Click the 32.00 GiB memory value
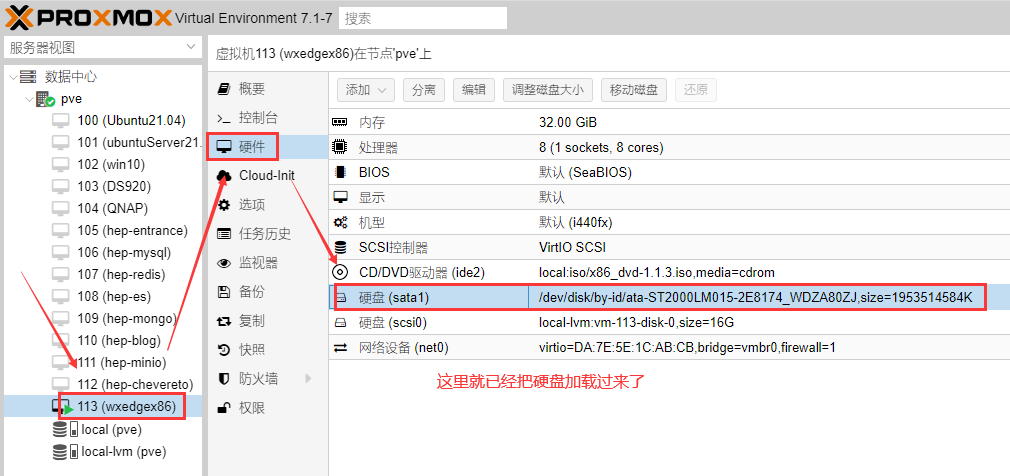This screenshot has width=1010, height=476. coord(567,122)
